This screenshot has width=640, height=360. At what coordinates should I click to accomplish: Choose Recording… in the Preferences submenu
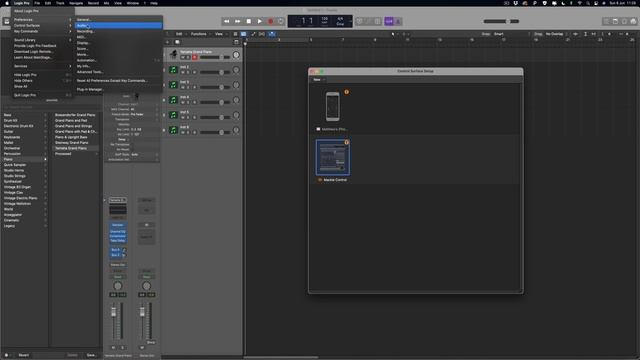118,31
